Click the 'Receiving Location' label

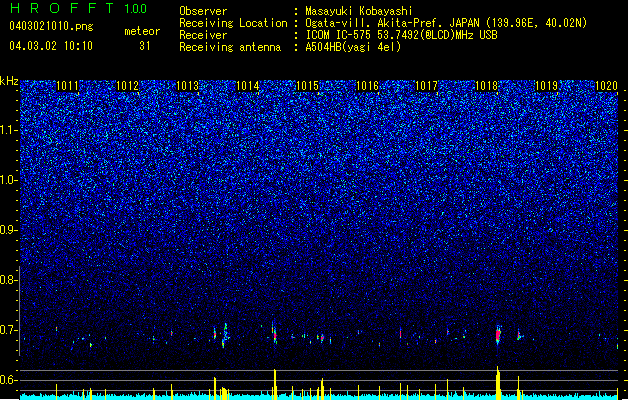click(233, 23)
